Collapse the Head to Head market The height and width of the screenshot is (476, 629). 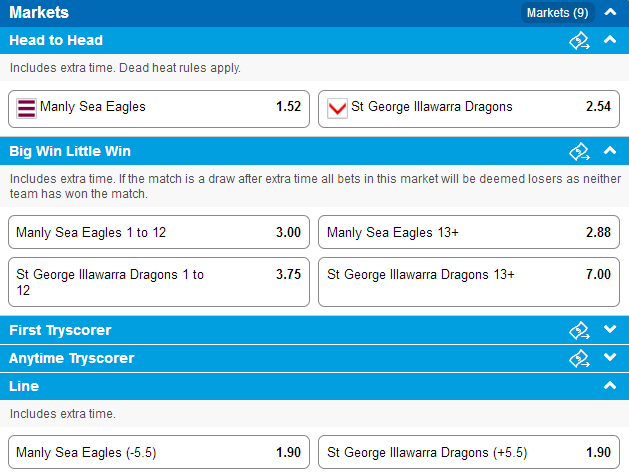pyautogui.click(x=610, y=39)
